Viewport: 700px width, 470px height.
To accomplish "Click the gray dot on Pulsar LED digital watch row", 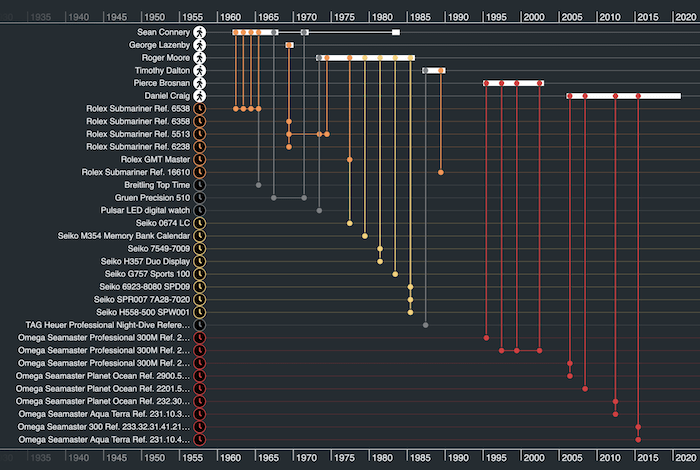I will coord(319,210).
